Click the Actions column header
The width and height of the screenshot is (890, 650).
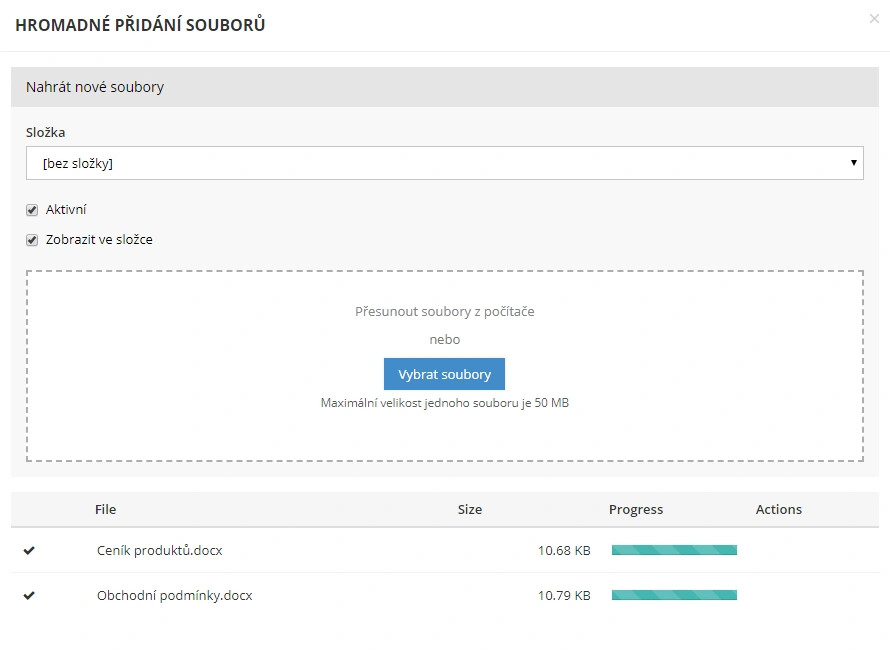click(x=778, y=509)
